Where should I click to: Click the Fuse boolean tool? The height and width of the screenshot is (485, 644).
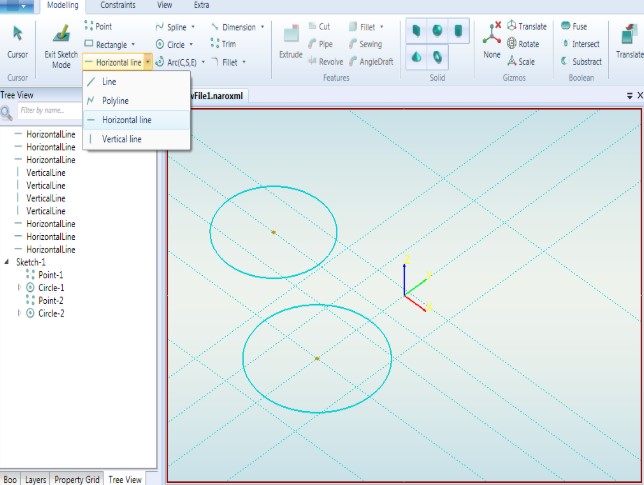click(573, 26)
